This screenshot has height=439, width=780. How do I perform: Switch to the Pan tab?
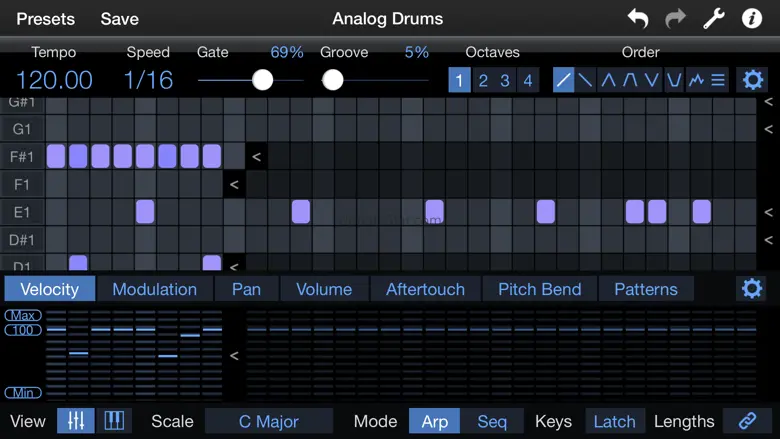click(246, 289)
